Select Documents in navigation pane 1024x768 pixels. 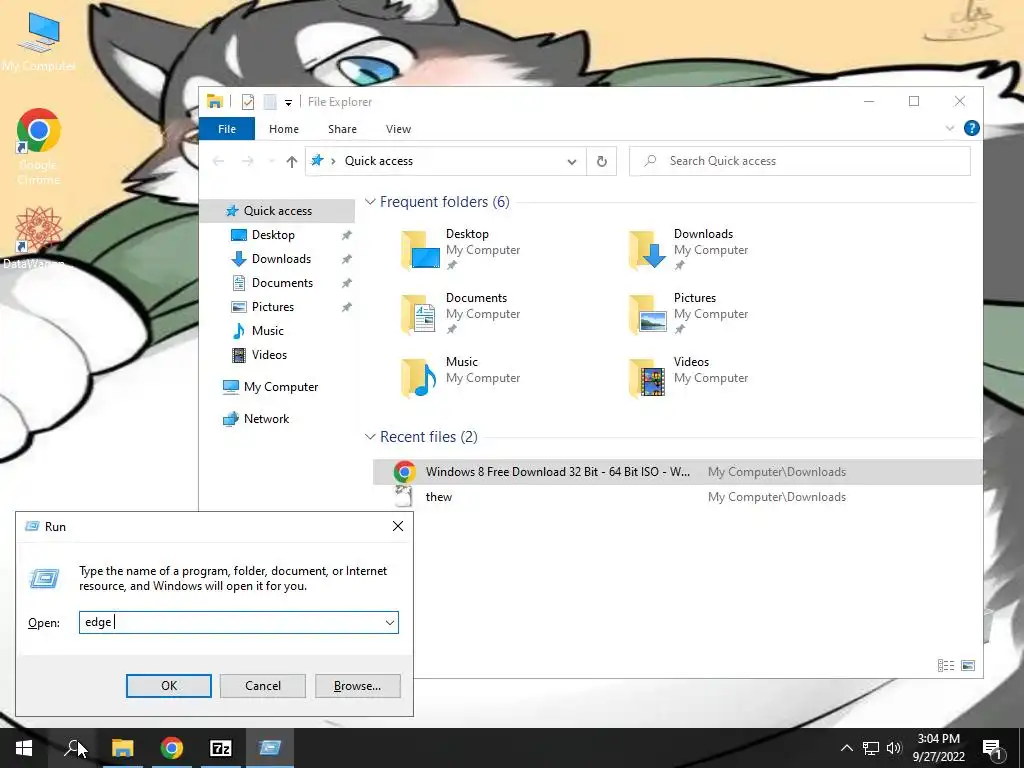(282, 283)
